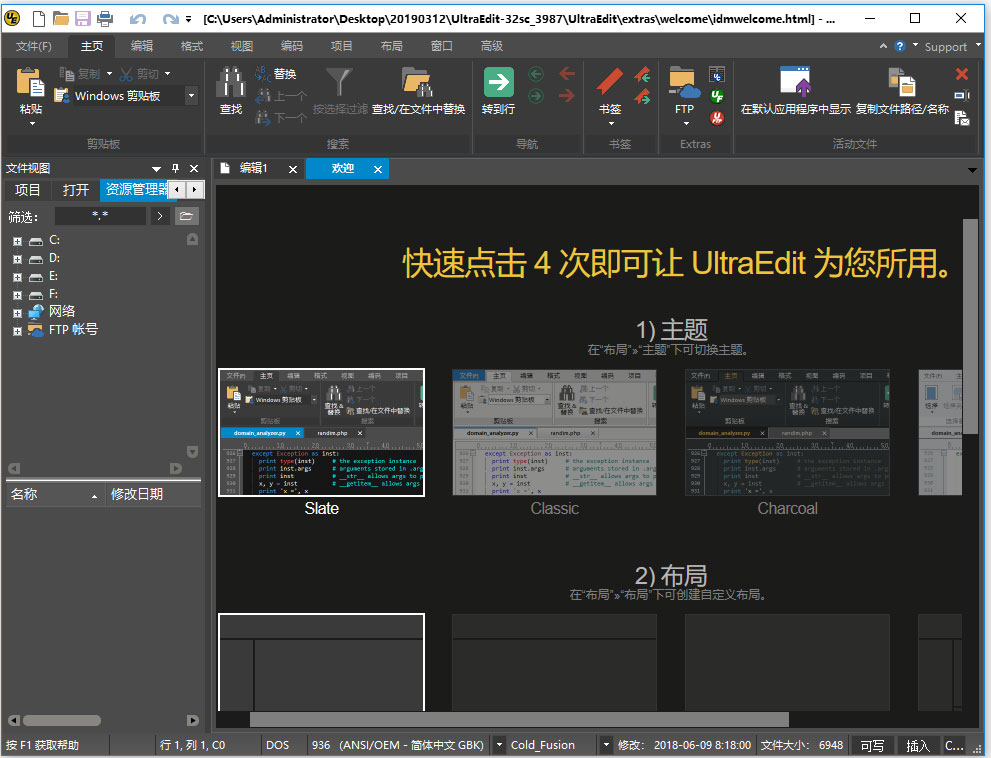Close the 欢迎 welcome tab
Viewport: 991px width, 758px height.
point(377,169)
